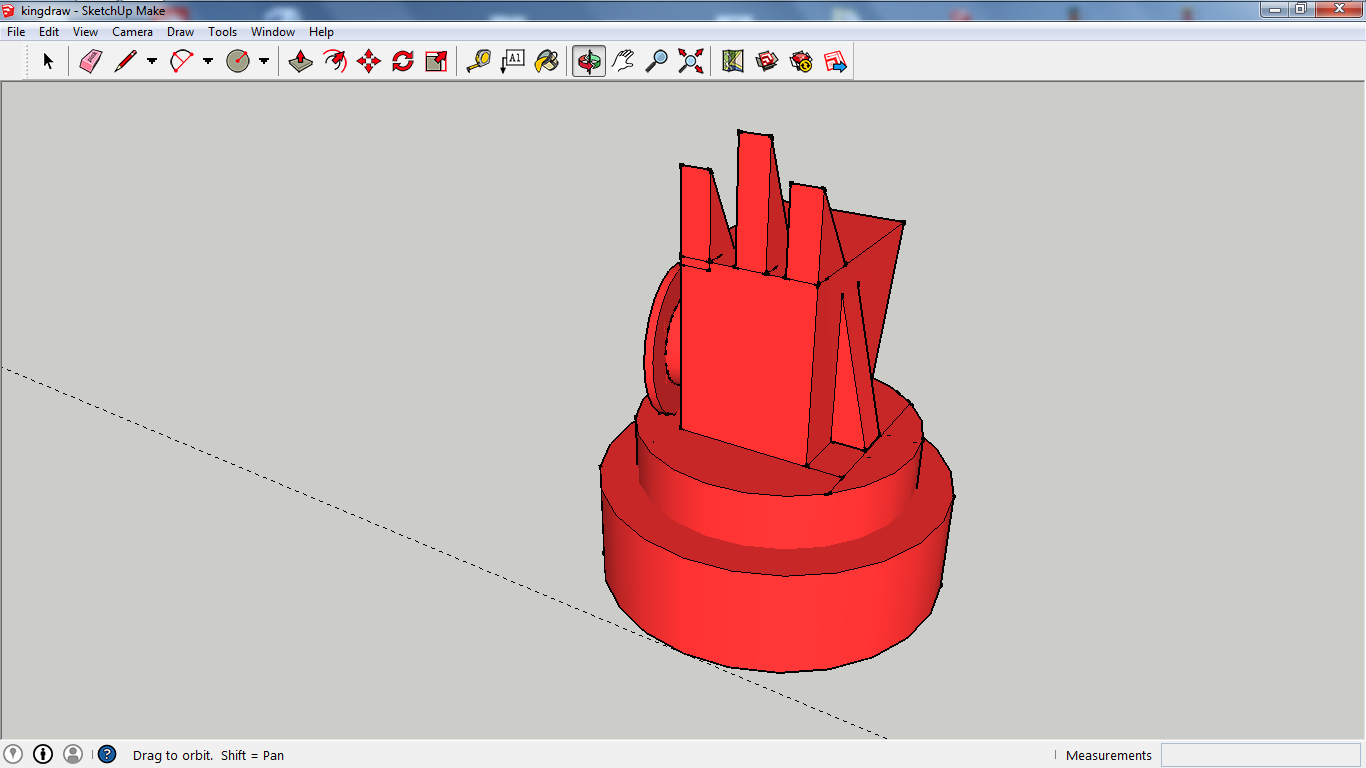Activate the Push/Pull tool
The width and height of the screenshot is (1366, 768).
pyautogui.click(x=300, y=61)
